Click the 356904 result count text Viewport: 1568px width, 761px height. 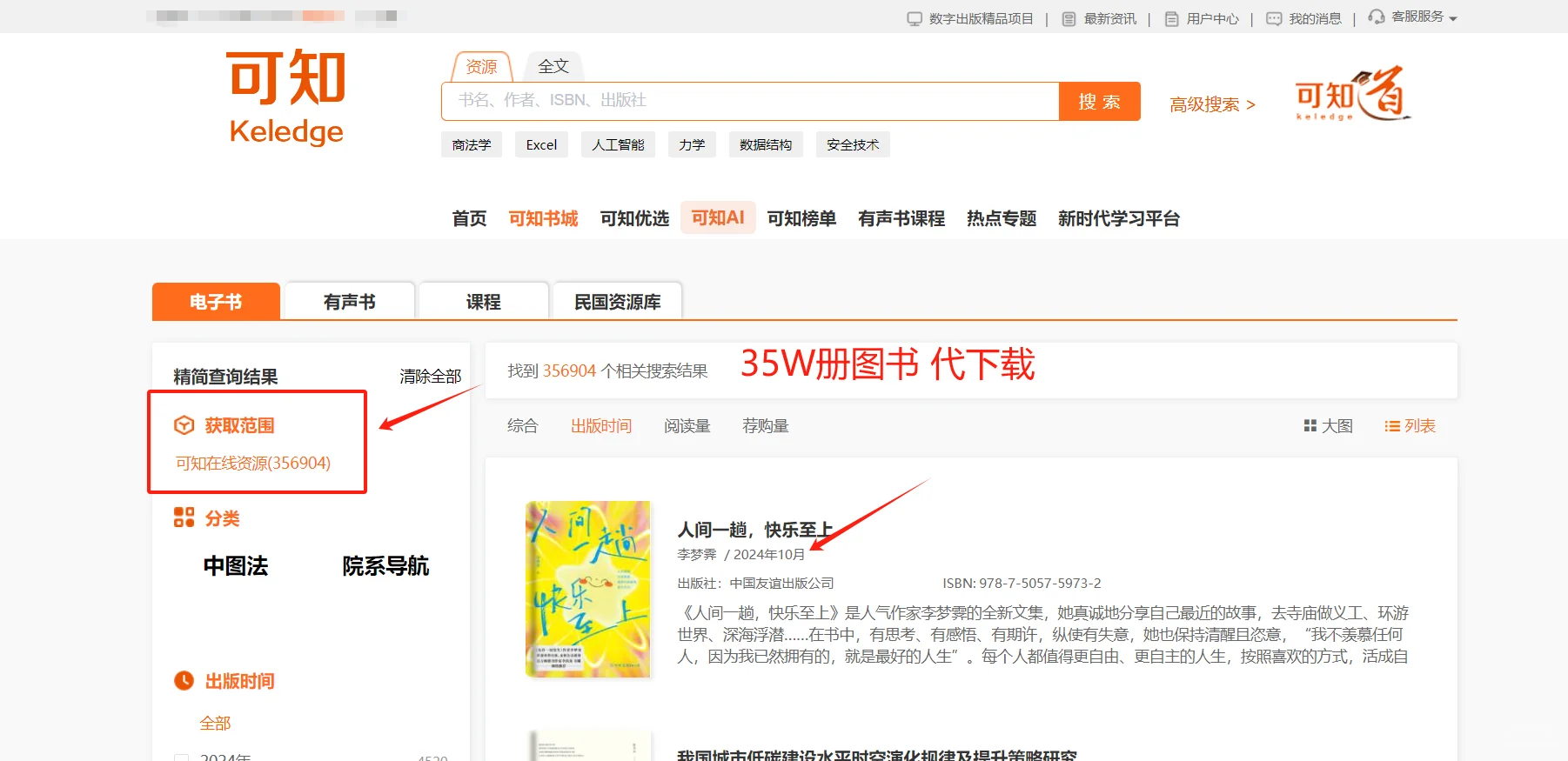coord(569,370)
